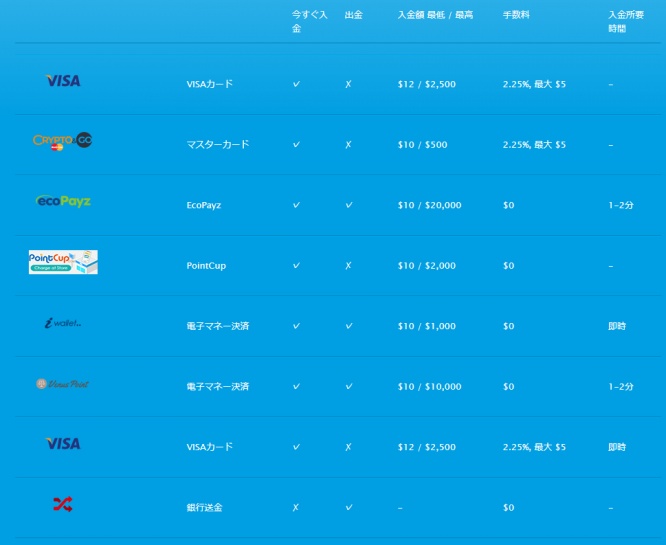
Task: Select the EcoPayz method name
Action: tap(204, 205)
